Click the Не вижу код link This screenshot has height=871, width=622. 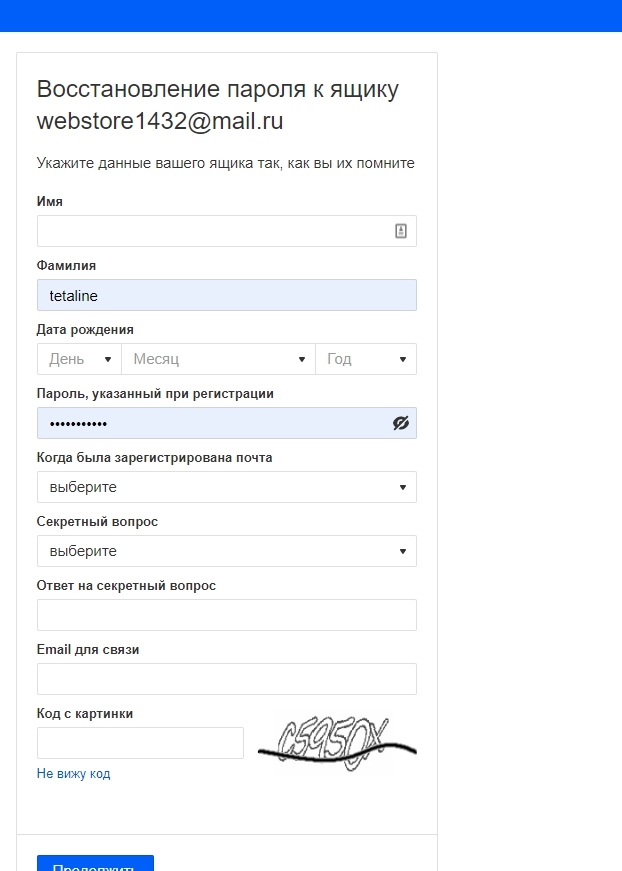[73, 773]
